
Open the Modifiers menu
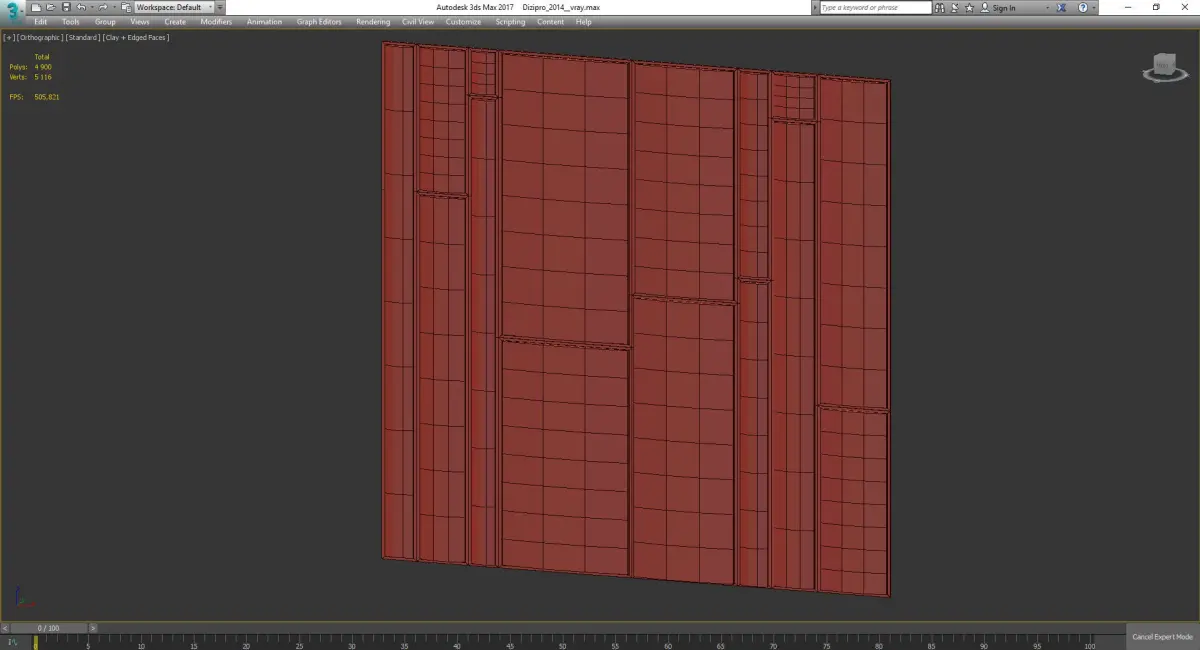point(216,21)
